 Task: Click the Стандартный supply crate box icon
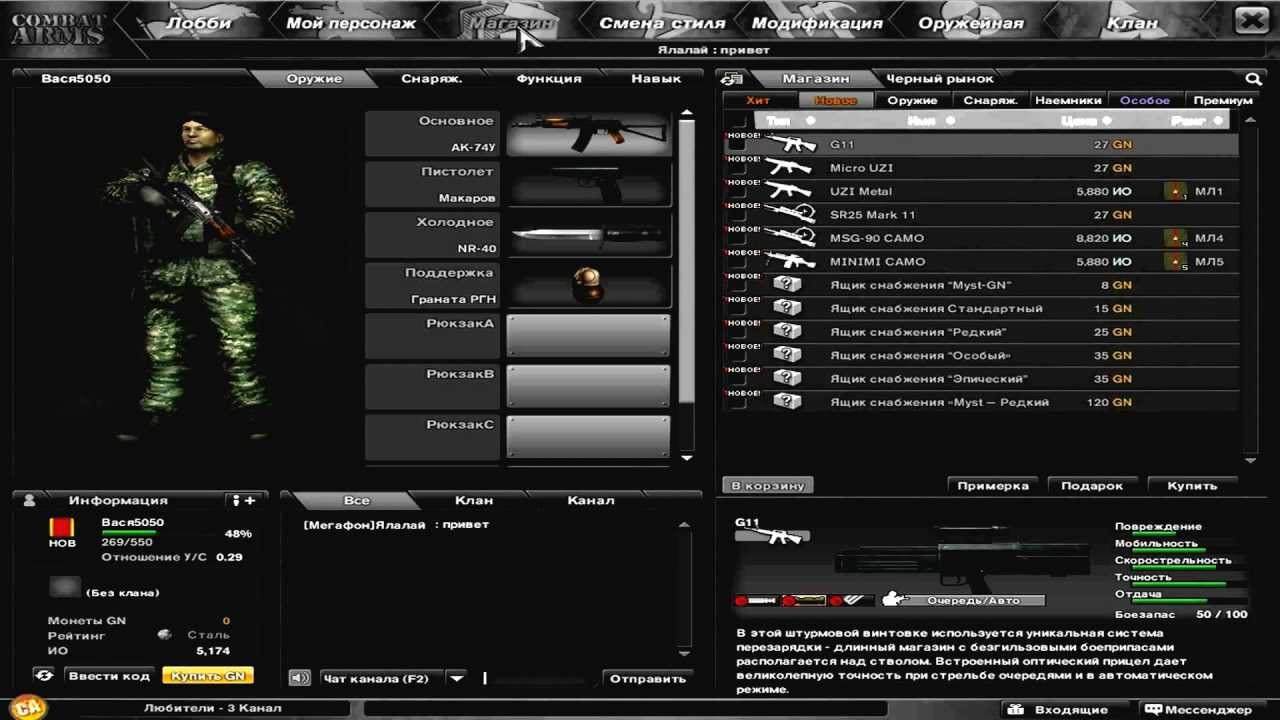[x=788, y=308]
